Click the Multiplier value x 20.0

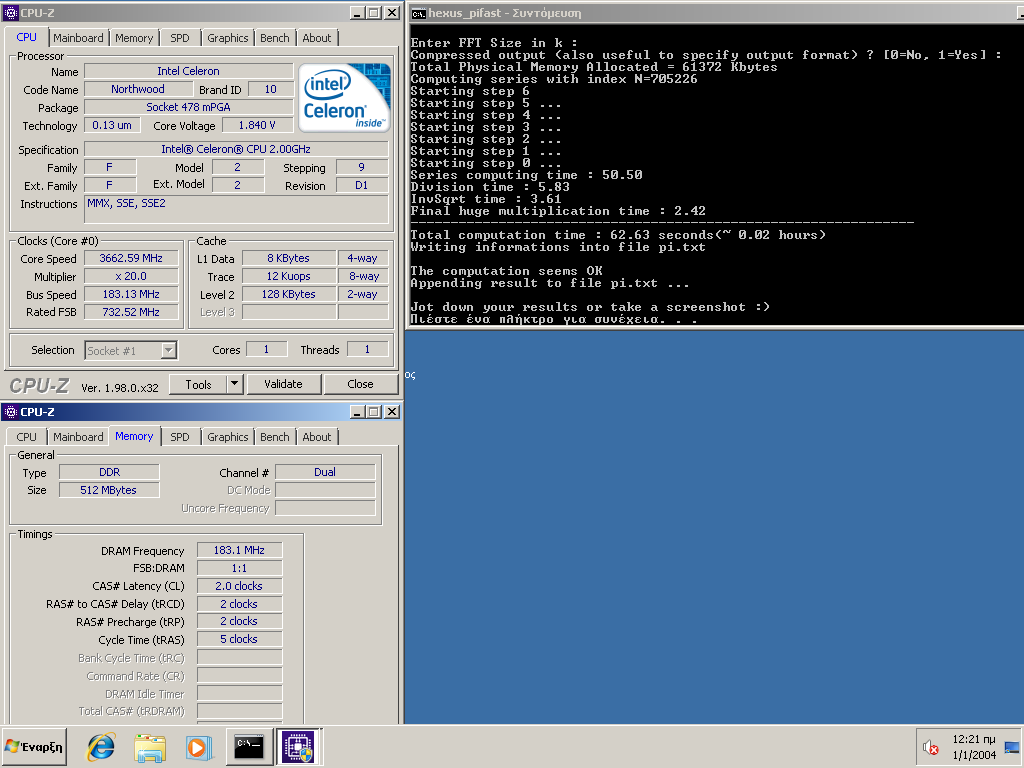(131, 276)
